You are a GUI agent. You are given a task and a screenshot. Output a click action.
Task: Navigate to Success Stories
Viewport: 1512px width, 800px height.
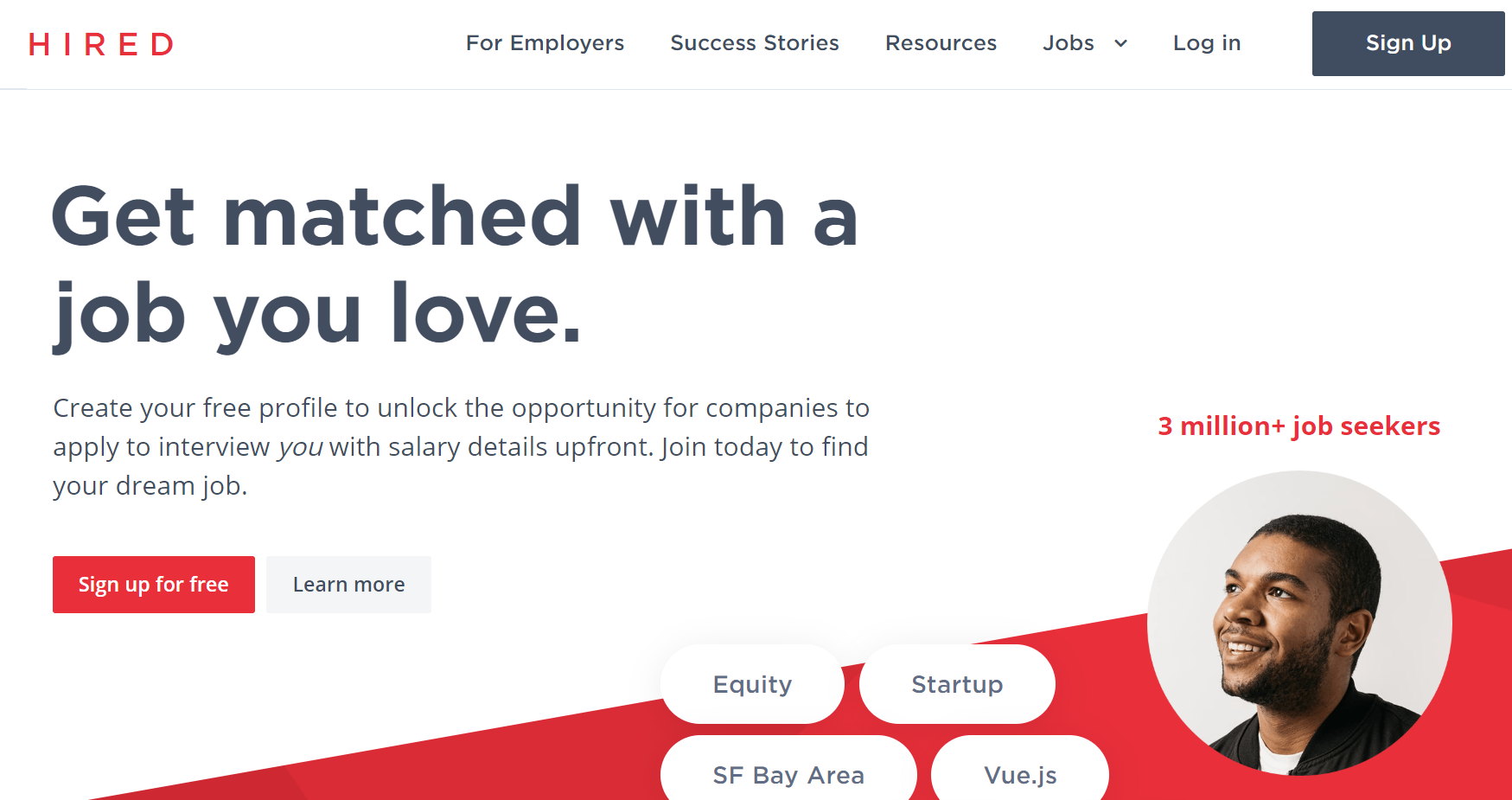point(754,43)
